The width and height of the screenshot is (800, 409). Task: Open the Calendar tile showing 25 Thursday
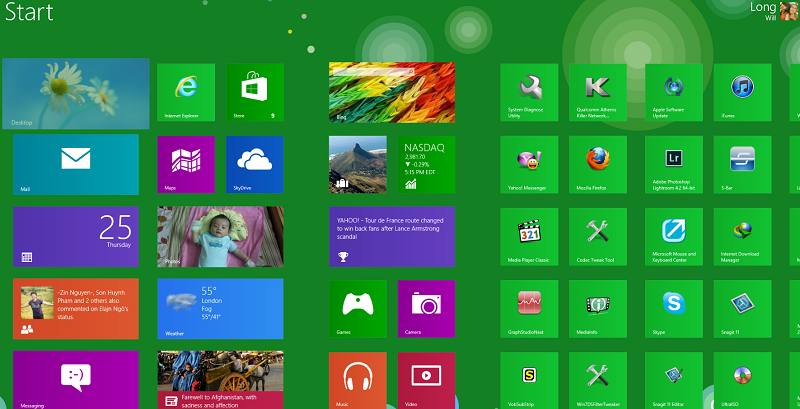pos(76,237)
